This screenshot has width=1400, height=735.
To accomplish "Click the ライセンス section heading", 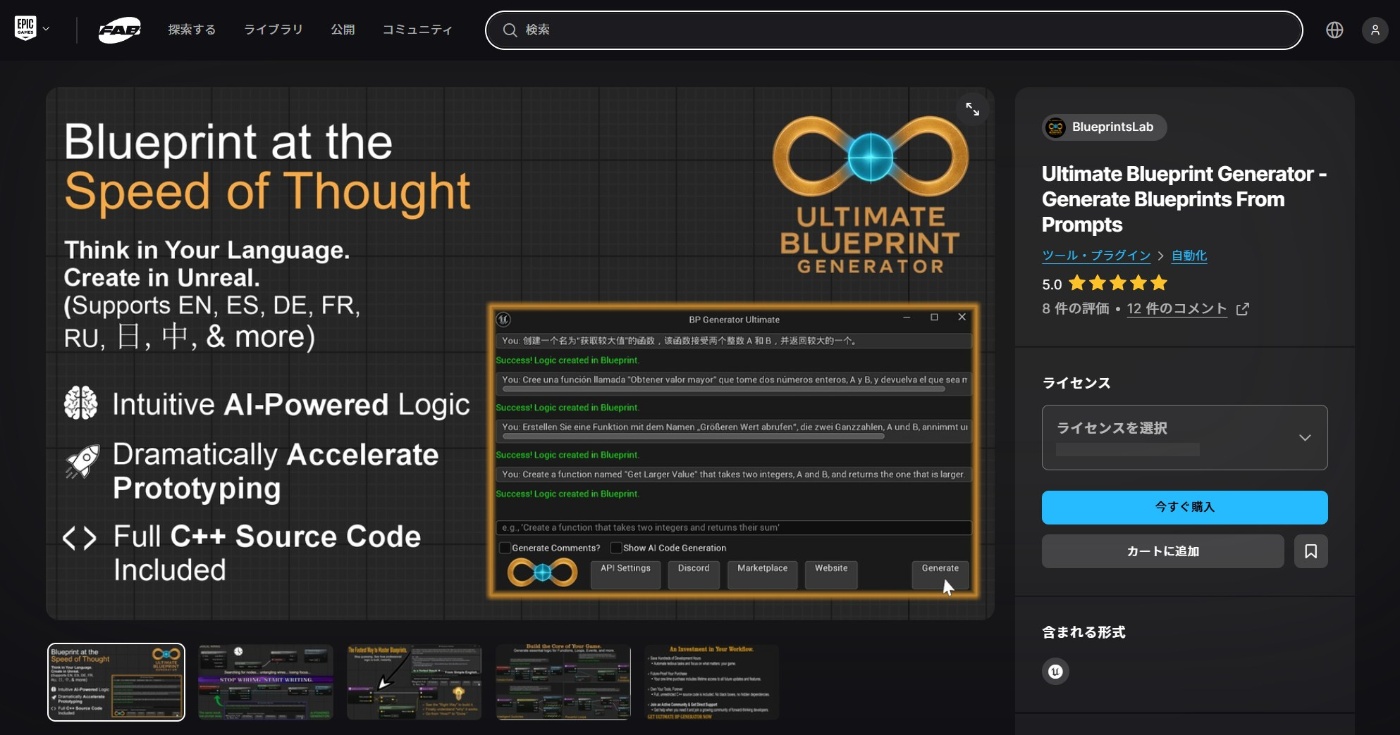I will point(1076,383).
